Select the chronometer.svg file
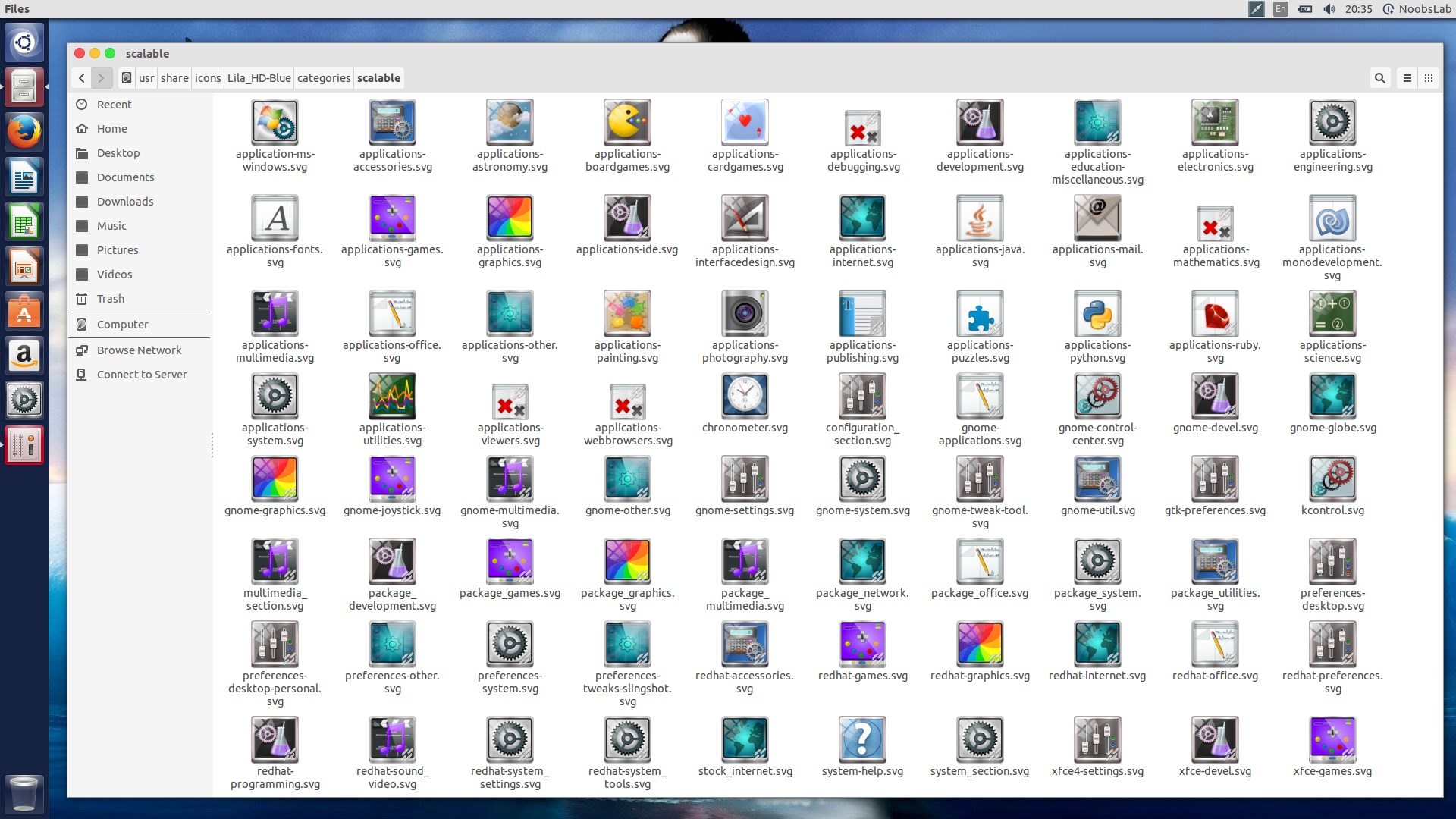Image resolution: width=1456 pixels, height=819 pixels. pos(745,397)
